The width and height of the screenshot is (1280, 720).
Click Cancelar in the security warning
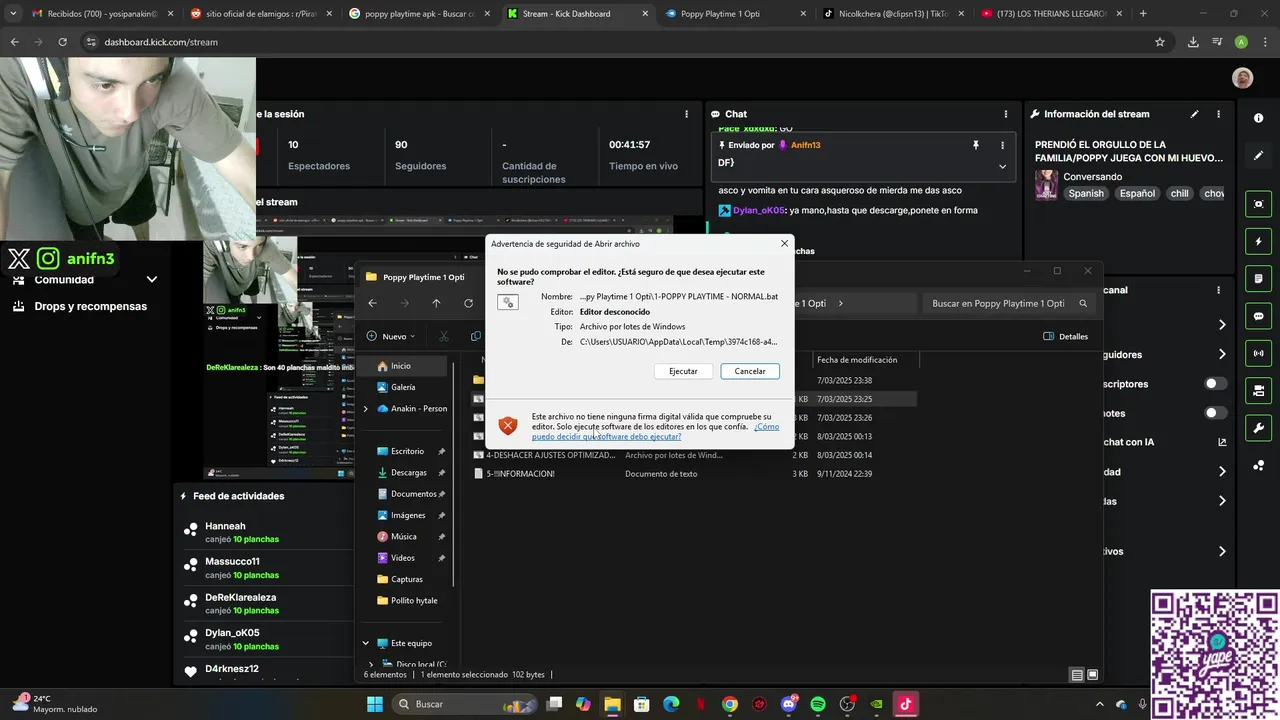pos(750,371)
